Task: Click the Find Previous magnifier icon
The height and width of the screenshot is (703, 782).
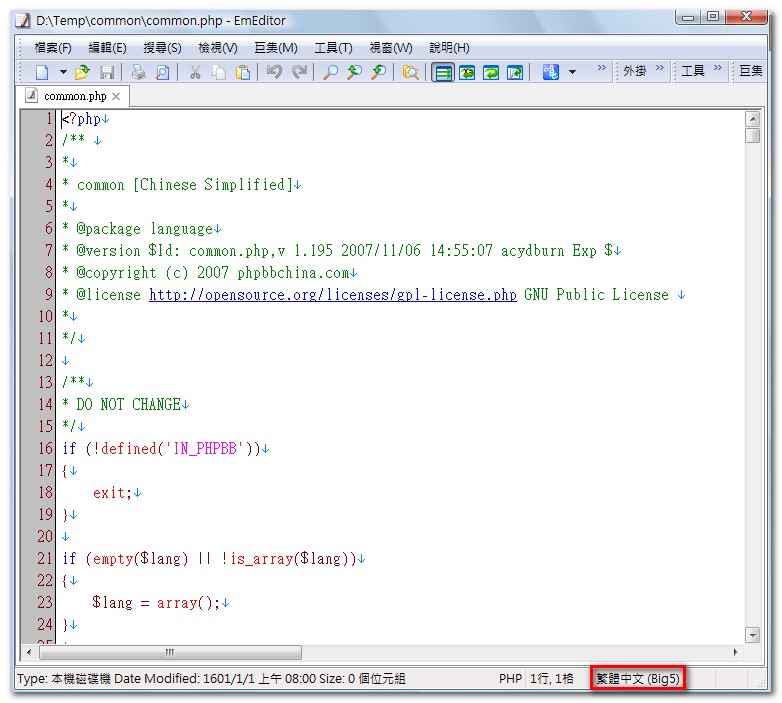Action: 355,72
